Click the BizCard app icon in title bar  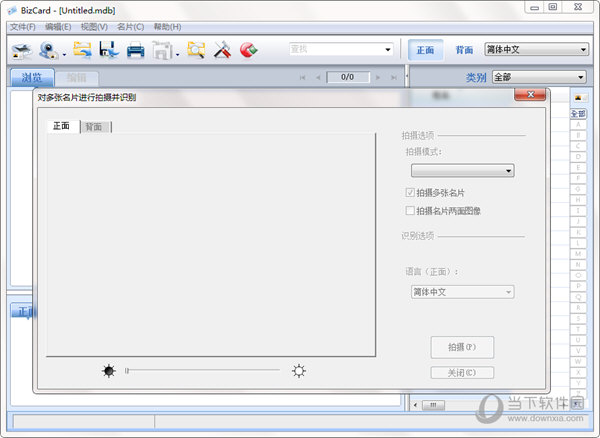click(x=12, y=10)
